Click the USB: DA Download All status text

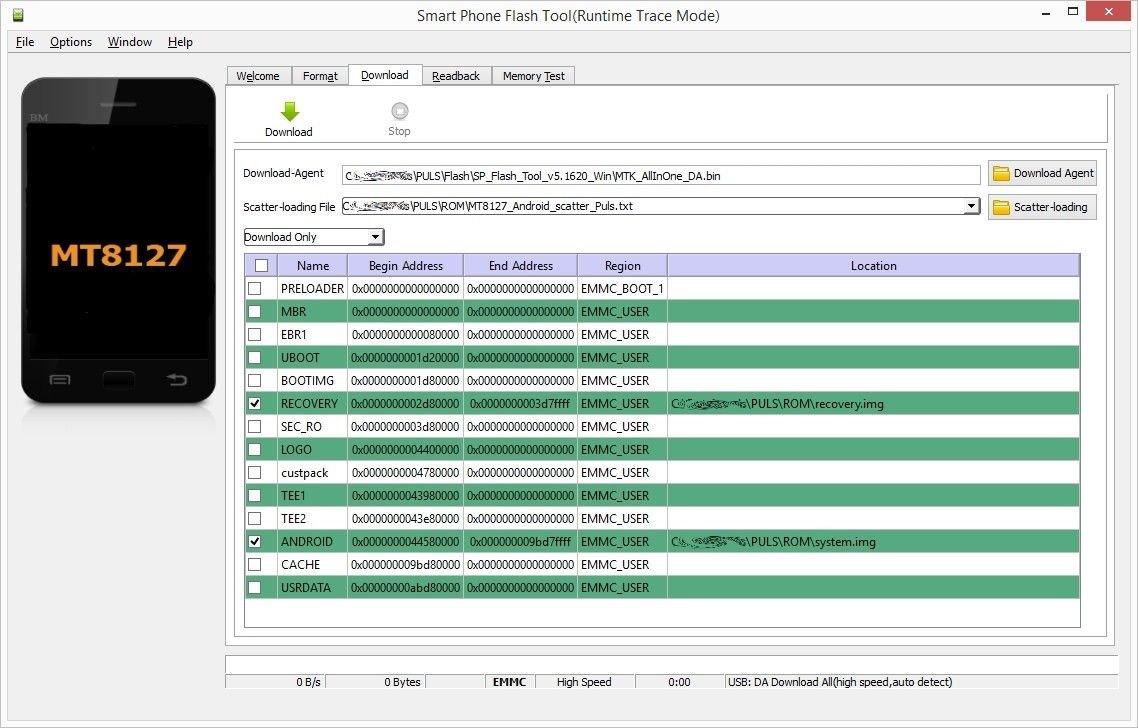pos(840,682)
